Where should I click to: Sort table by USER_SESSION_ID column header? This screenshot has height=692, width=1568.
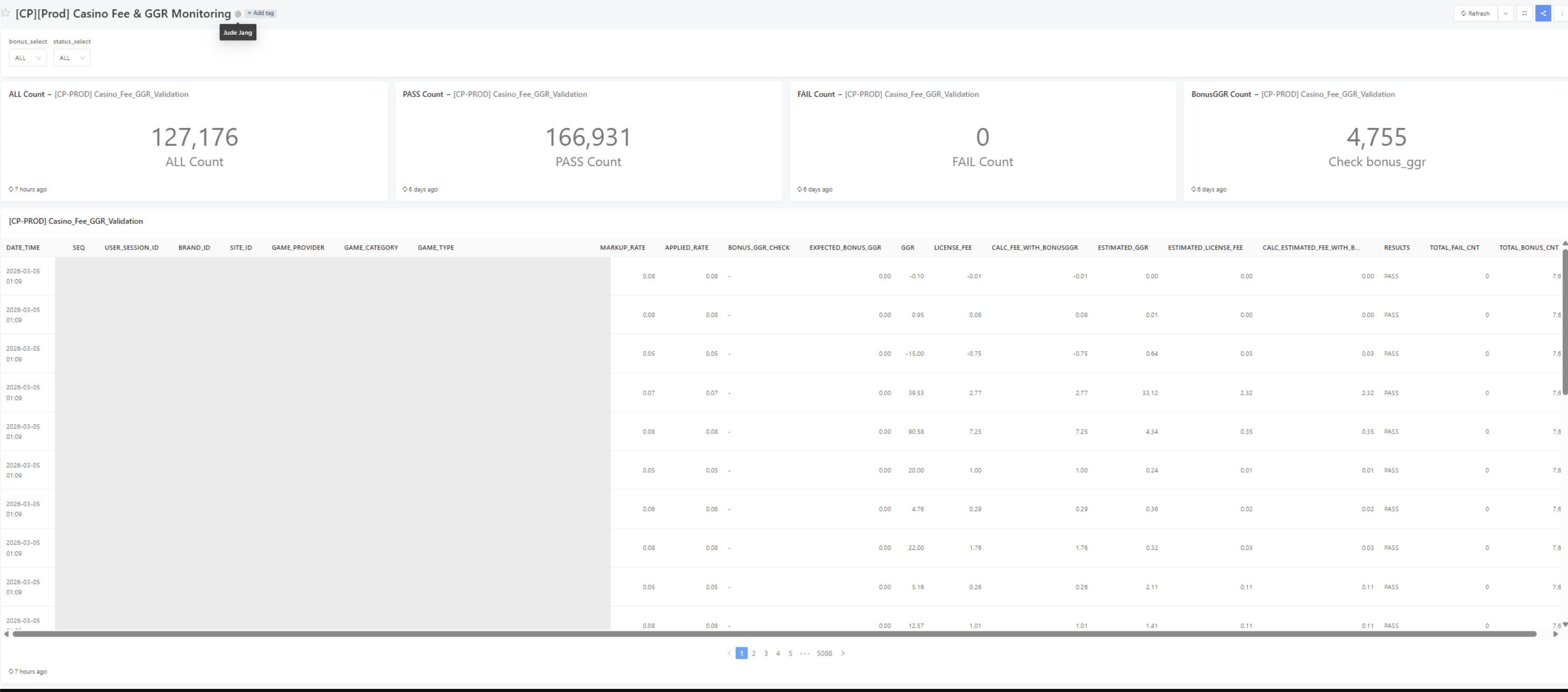tap(131, 248)
